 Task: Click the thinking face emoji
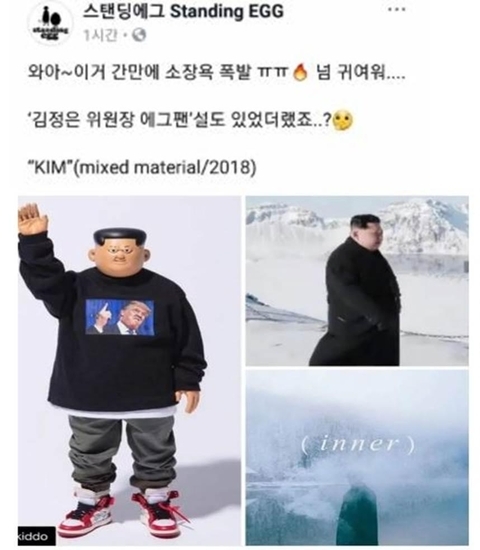[x=343, y=121]
